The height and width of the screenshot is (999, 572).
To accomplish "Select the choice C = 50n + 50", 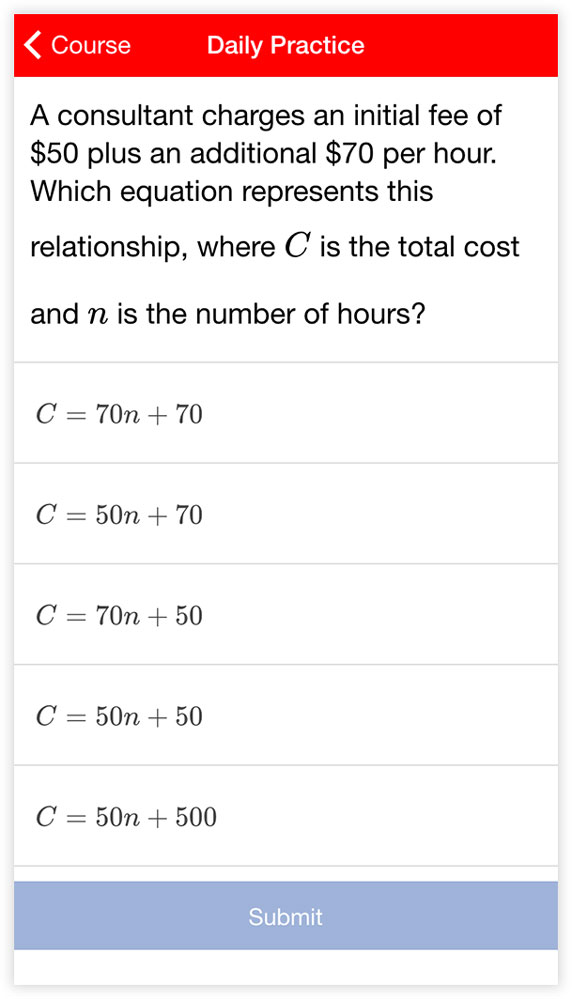I will (286, 715).
